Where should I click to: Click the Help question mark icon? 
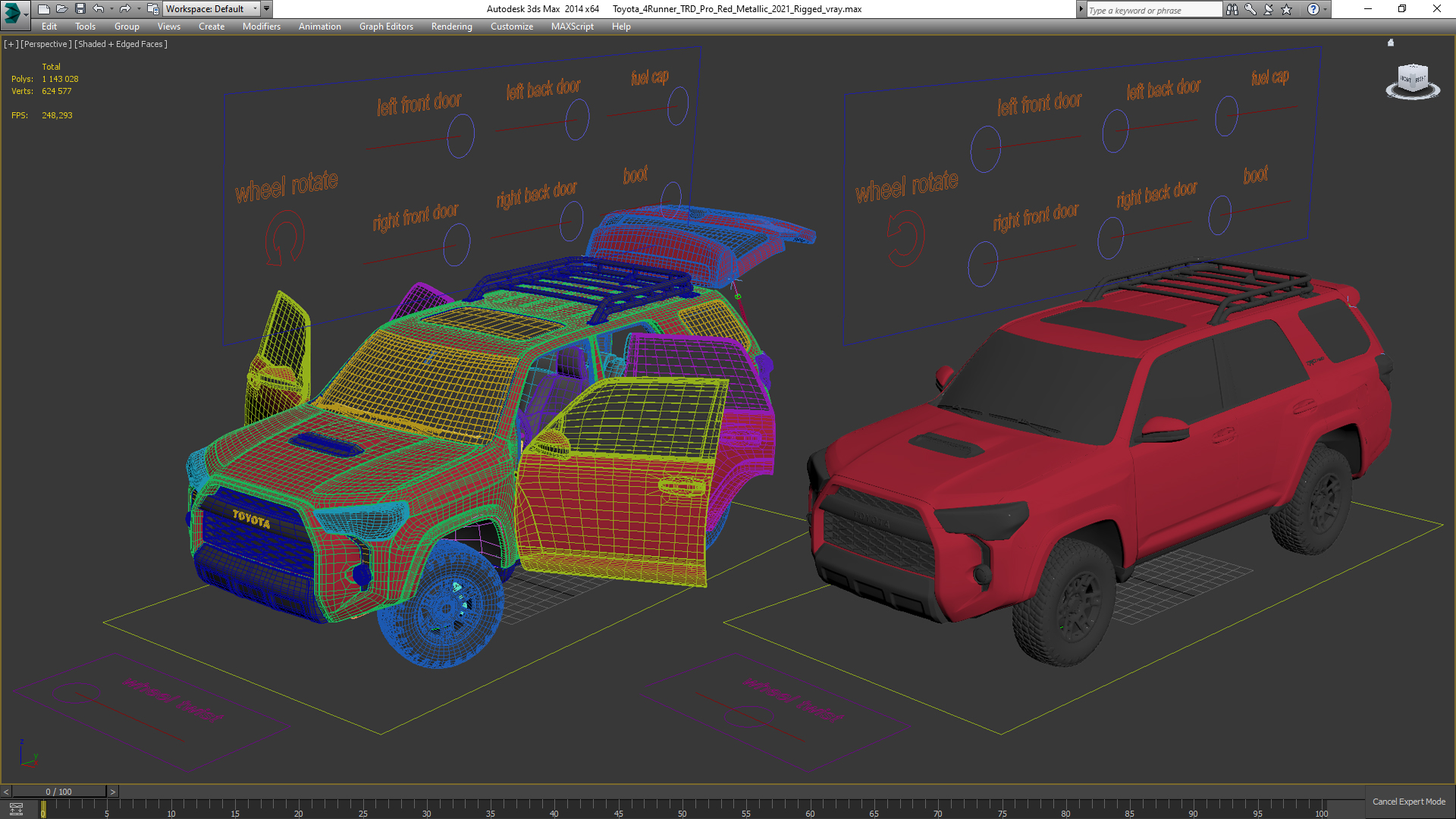coord(1313,9)
